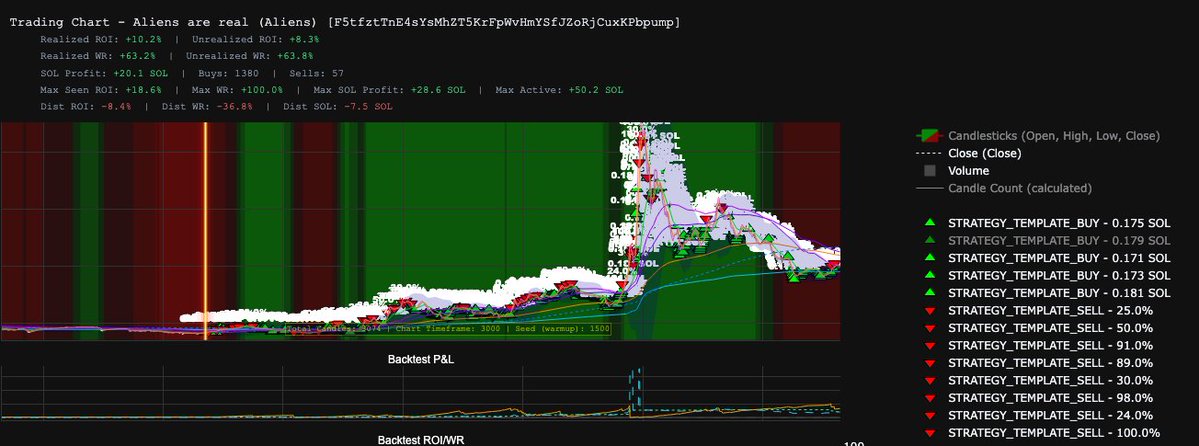Screen dimensions: 1199x446
Task: Click the orange vertical line on the price chart
Action: (205, 230)
